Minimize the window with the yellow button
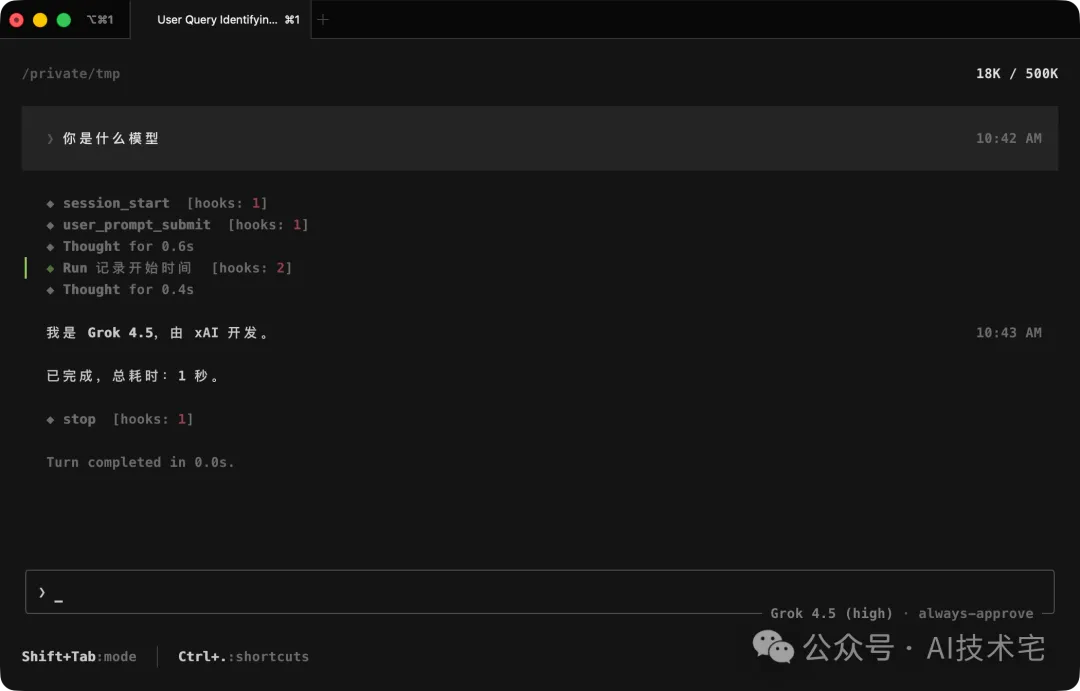 pos(40,20)
